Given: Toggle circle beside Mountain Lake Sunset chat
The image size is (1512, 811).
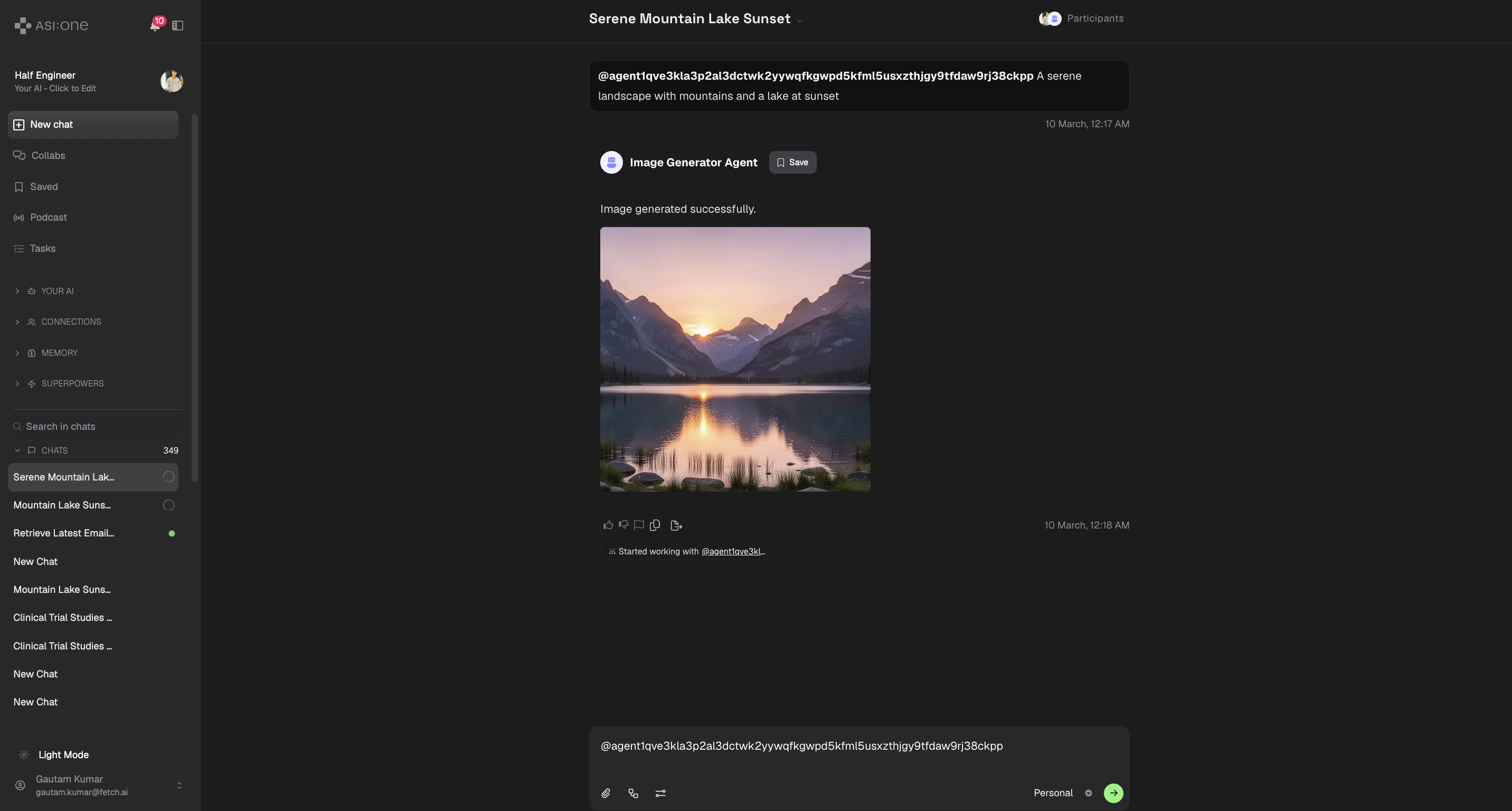Looking at the screenshot, I should click(168, 505).
